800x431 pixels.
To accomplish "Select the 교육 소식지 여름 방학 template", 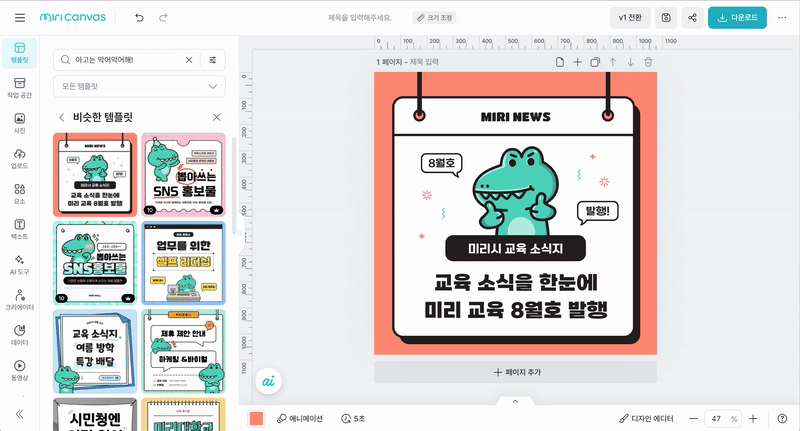I will click(x=95, y=351).
